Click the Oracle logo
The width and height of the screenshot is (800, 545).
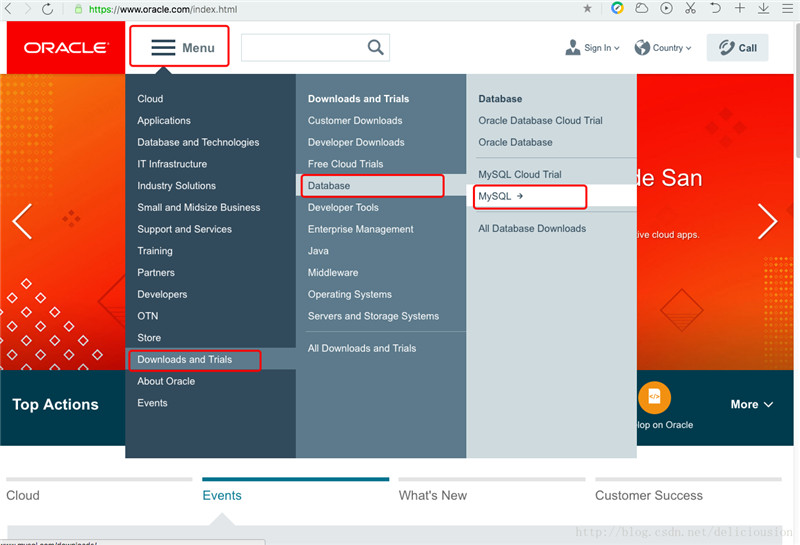click(66, 47)
